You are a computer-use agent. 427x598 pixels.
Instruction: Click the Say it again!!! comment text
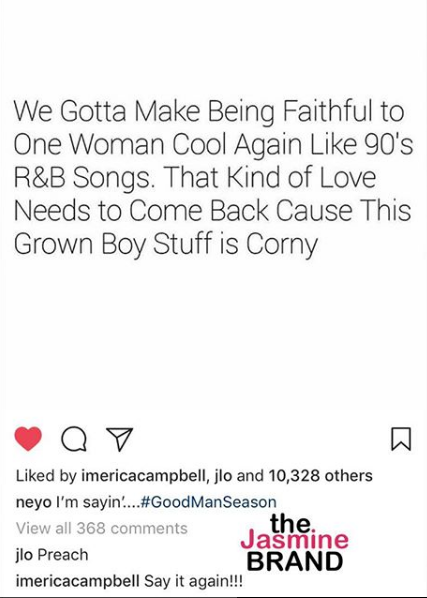tap(193, 581)
